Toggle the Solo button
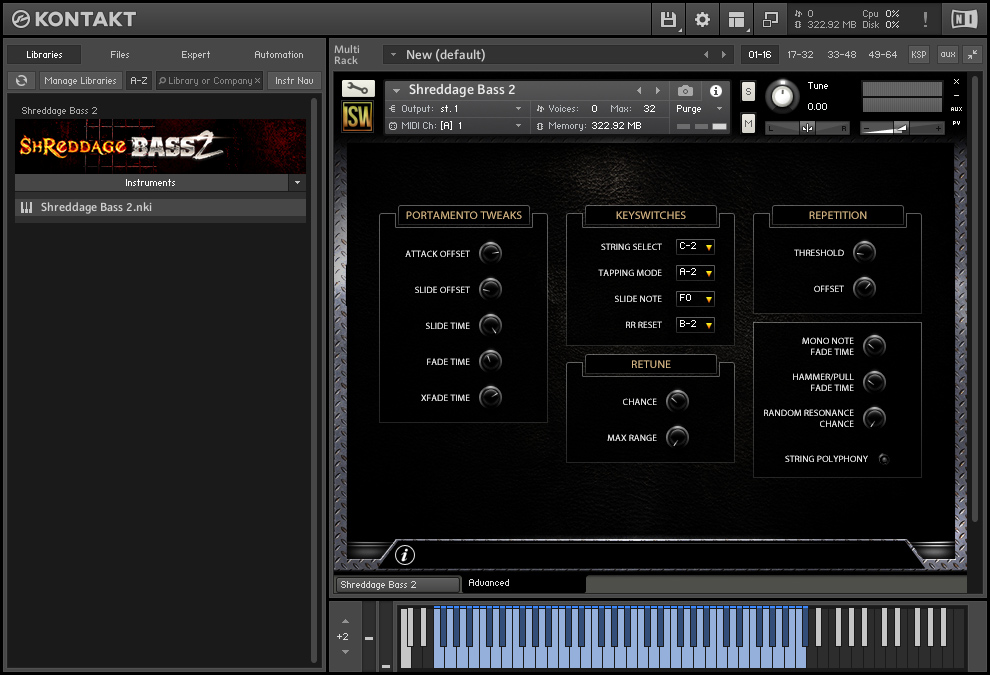 click(748, 92)
